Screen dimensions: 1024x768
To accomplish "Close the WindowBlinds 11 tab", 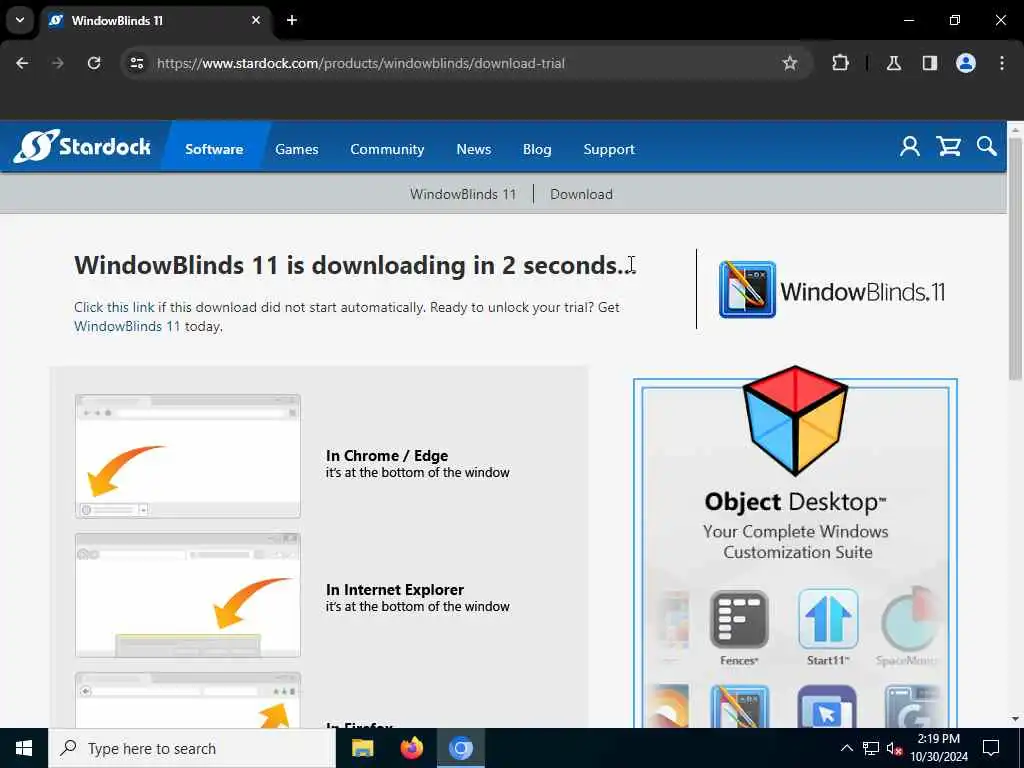I will 256,20.
